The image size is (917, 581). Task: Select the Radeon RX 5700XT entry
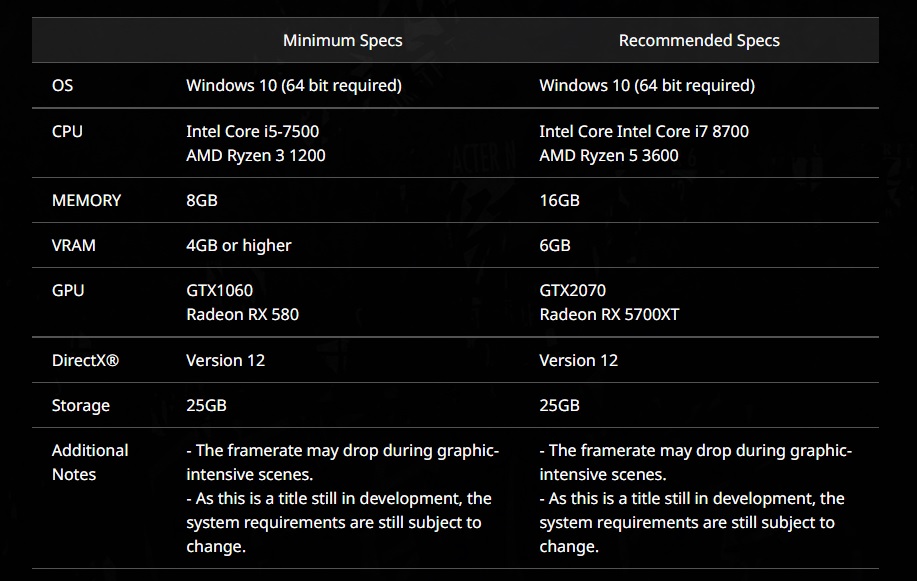[611, 314]
